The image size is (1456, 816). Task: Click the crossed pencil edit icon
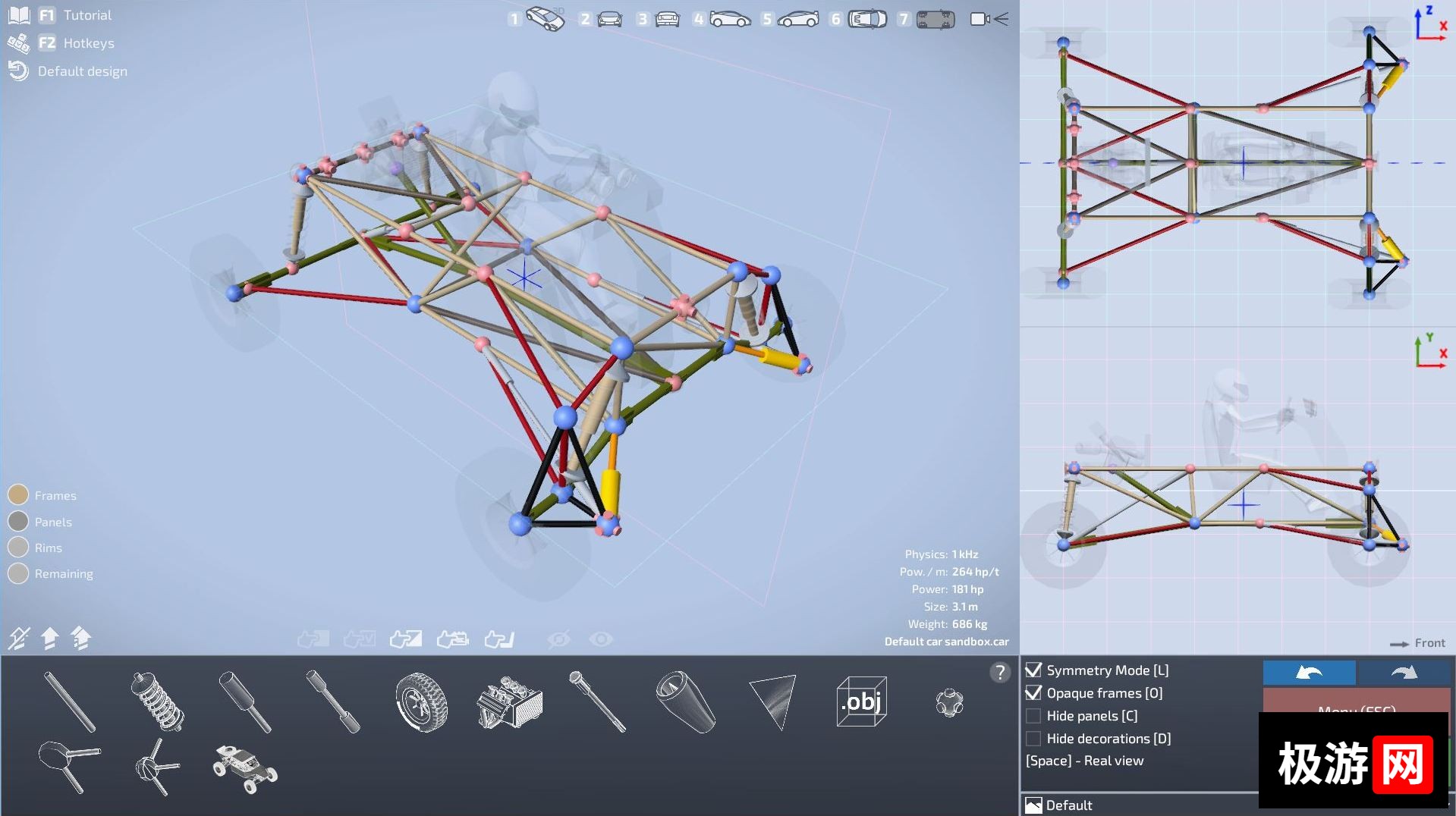(x=18, y=639)
